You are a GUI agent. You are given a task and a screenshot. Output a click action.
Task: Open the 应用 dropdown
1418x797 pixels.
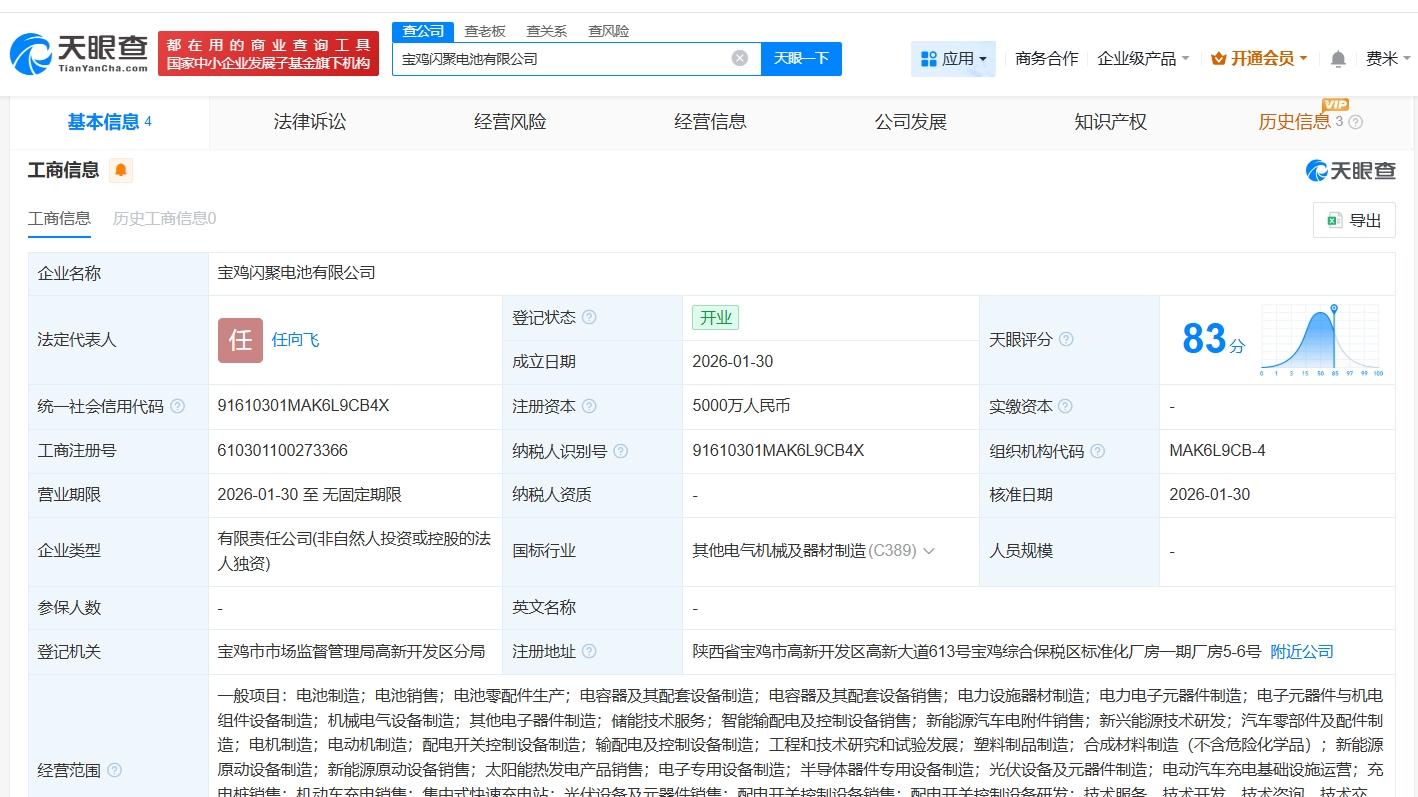click(953, 59)
